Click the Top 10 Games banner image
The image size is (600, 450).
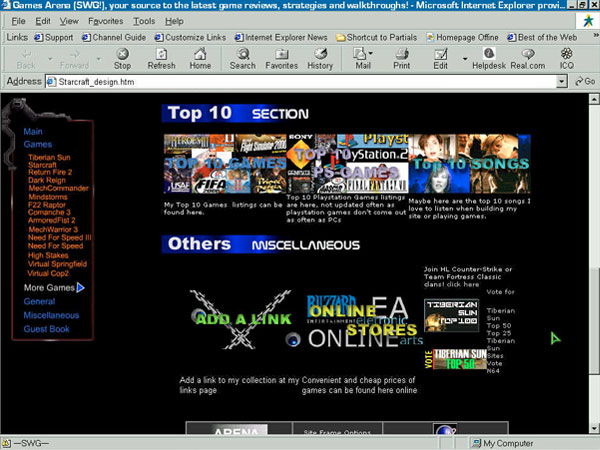[225, 164]
